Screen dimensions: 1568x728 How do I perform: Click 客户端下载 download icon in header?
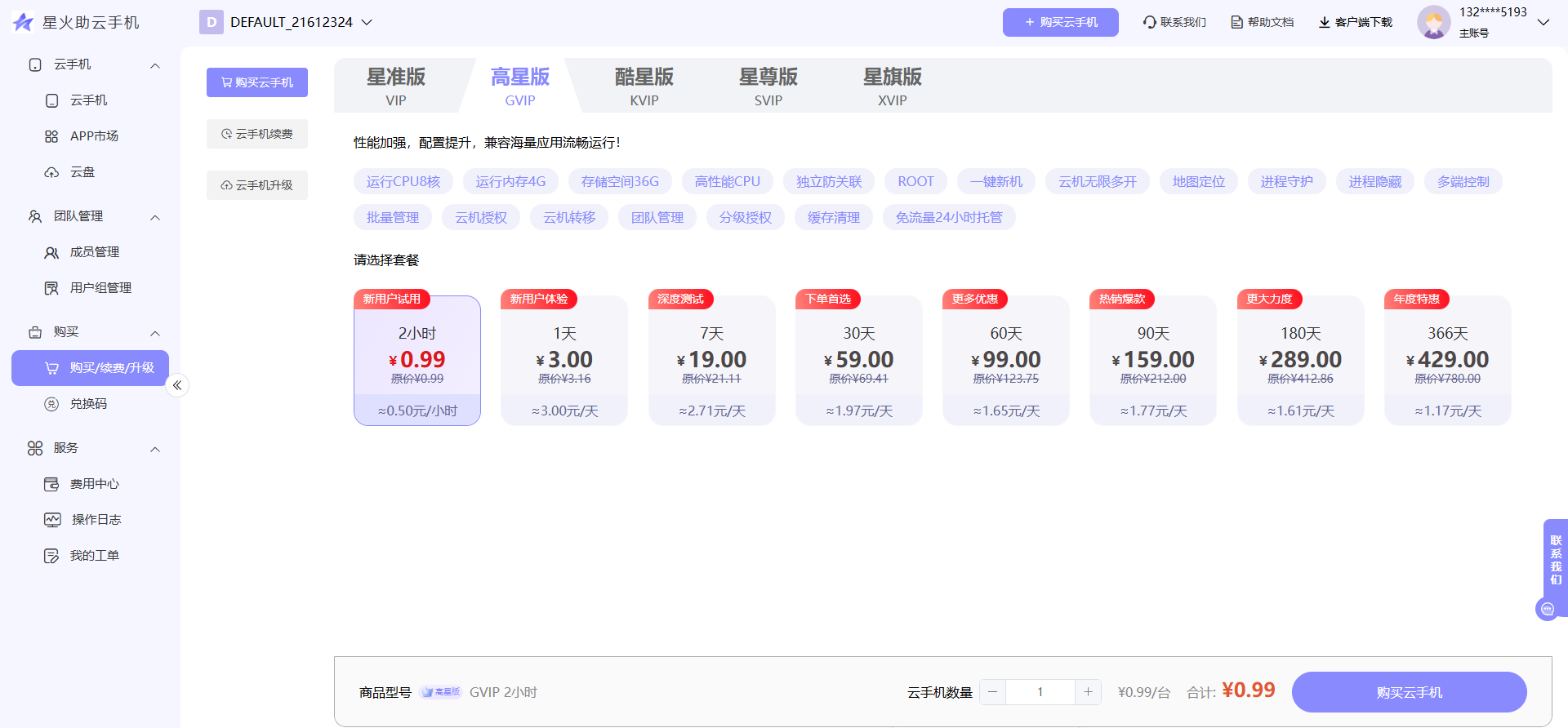pos(1325,22)
